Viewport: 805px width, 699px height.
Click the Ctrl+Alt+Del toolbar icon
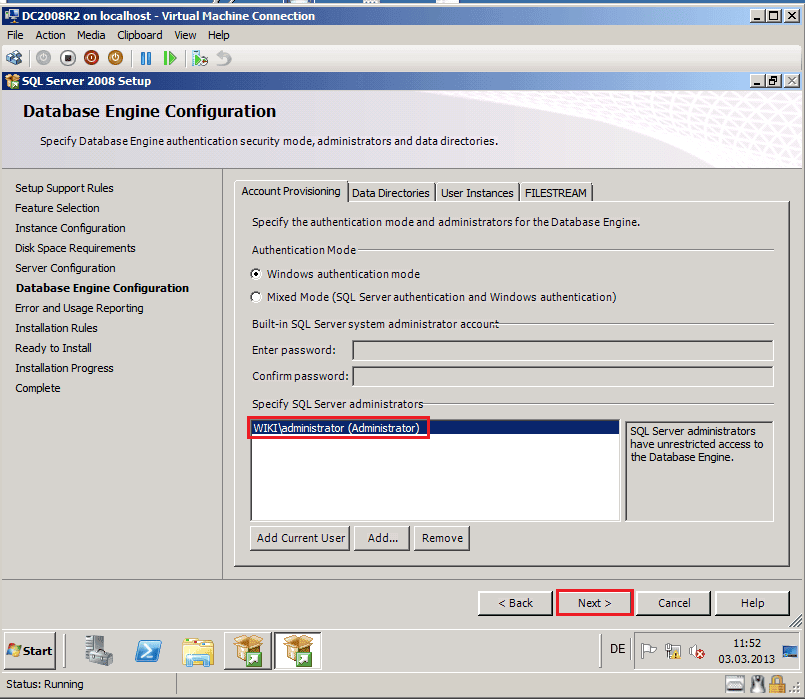(14, 58)
